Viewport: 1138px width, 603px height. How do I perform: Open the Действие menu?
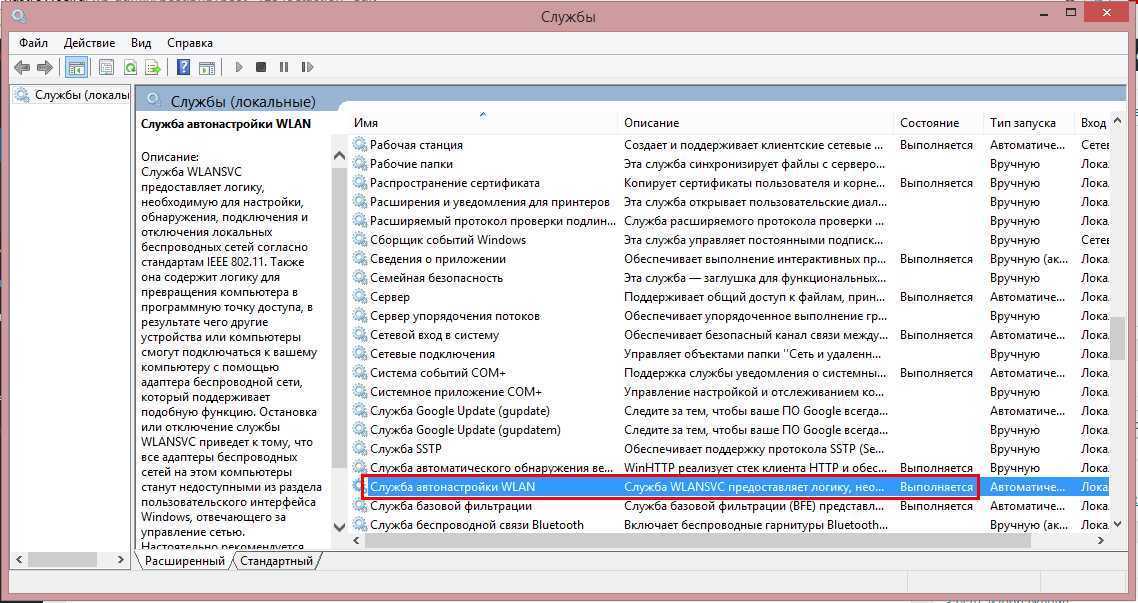(89, 43)
